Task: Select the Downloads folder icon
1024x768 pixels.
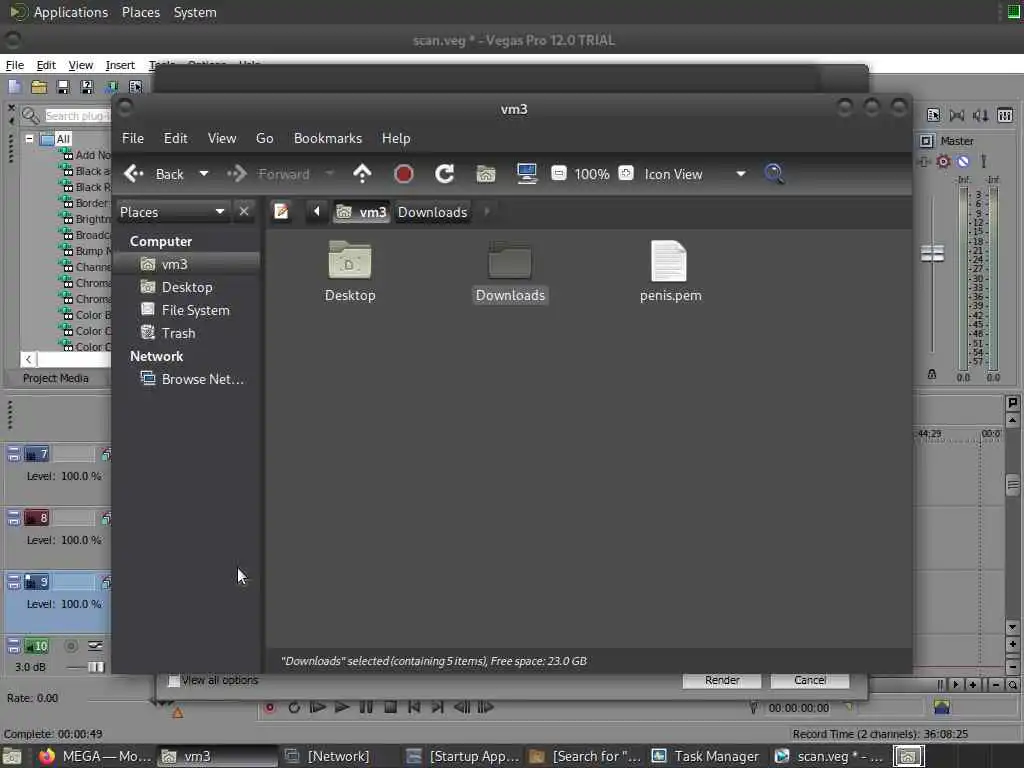Action: point(510,271)
